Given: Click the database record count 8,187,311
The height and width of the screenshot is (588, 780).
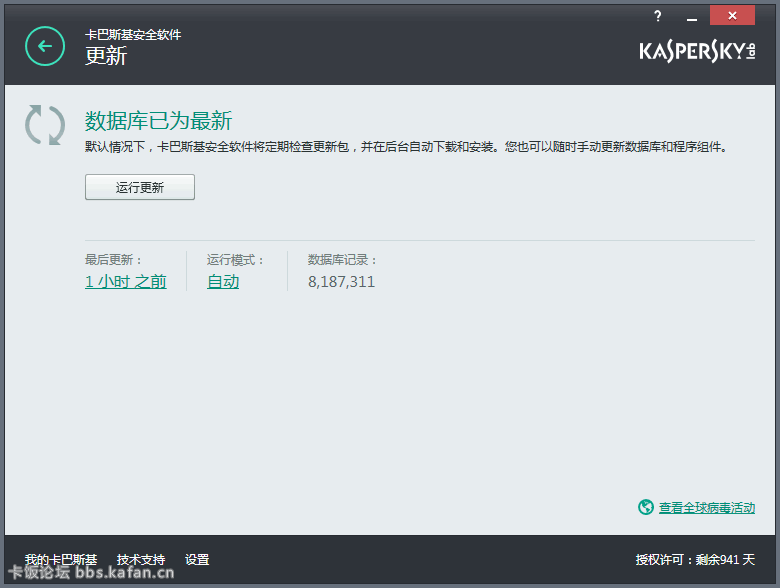Looking at the screenshot, I should pyautogui.click(x=341, y=282).
